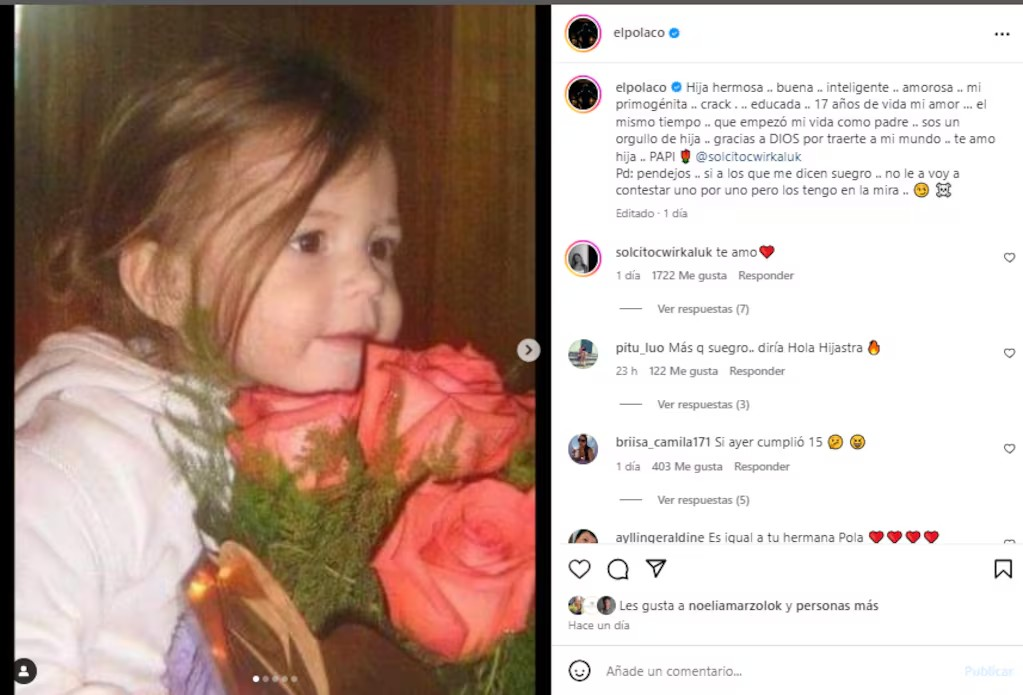Viewport: 1023px width, 695px height.
Task: Expand the 5 replies under briisa_camila171
Action: [702, 500]
